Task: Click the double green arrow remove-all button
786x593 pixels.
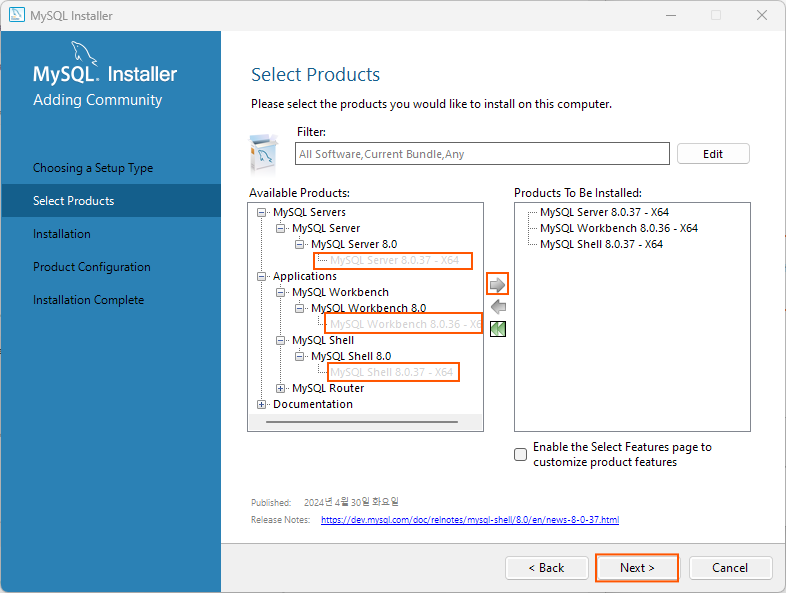Action: [498, 329]
